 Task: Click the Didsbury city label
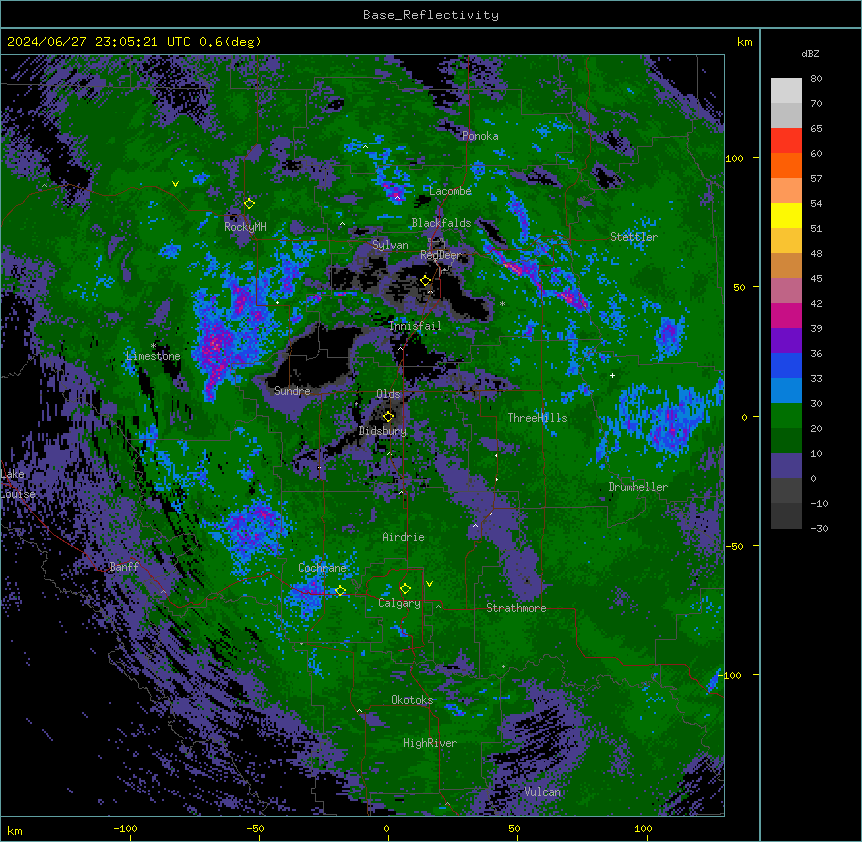point(383,431)
